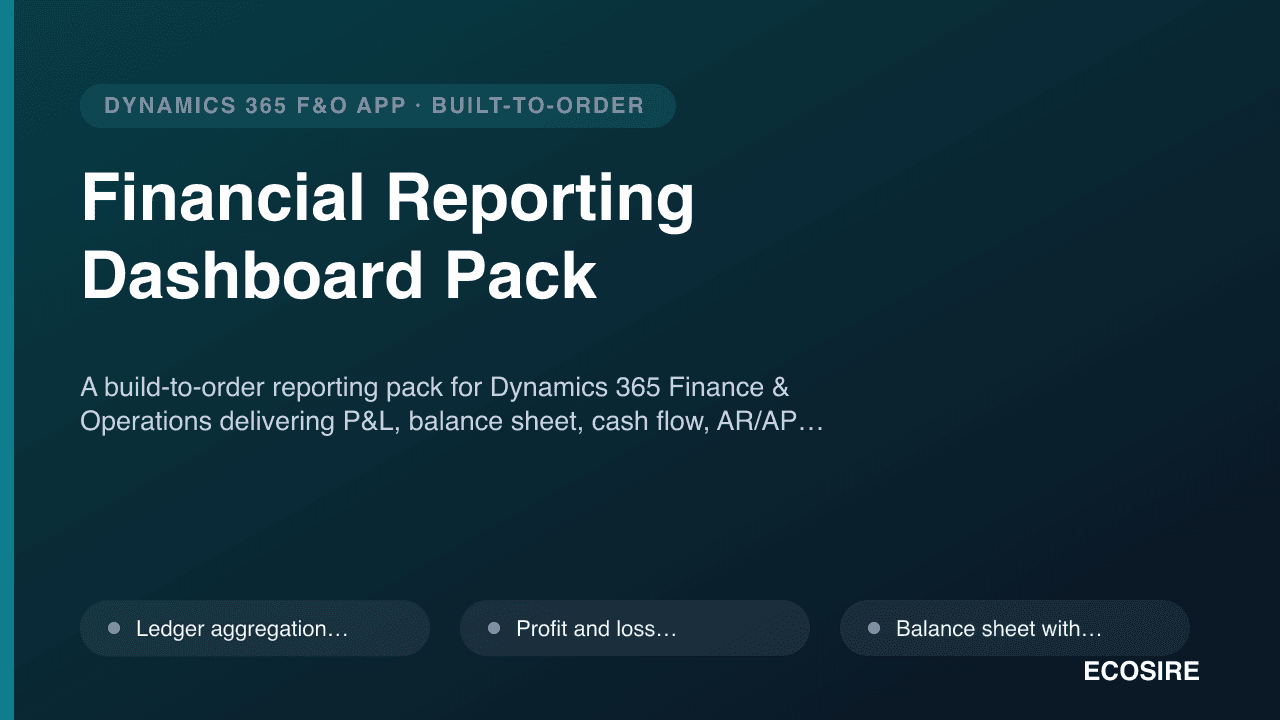Click the bullet dot beside Balance sheet with
Viewport: 1280px width, 720px height.
point(874,628)
